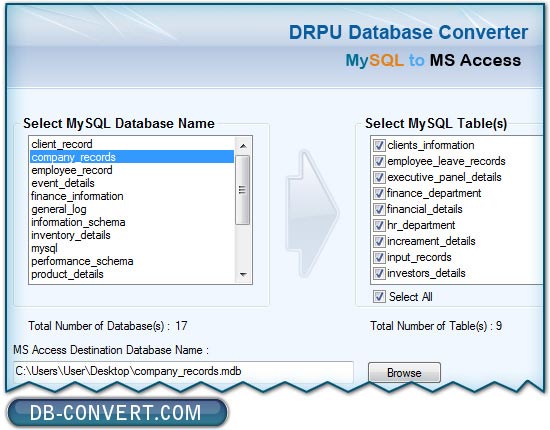
Task: Toggle the clients_information table checkbox
Action: click(379, 145)
